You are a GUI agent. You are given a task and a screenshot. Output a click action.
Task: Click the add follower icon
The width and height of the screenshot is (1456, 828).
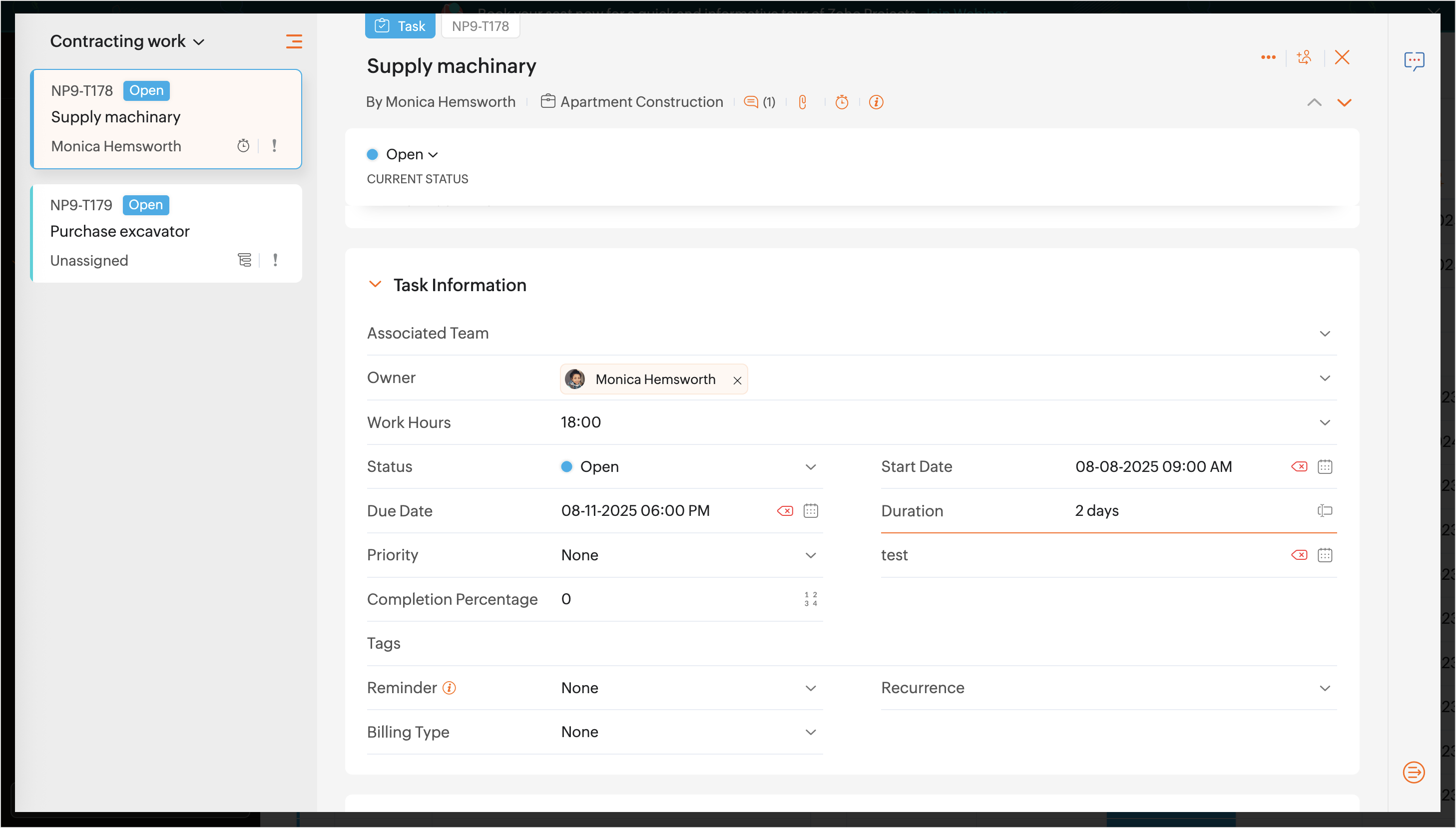coord(1304,57)
